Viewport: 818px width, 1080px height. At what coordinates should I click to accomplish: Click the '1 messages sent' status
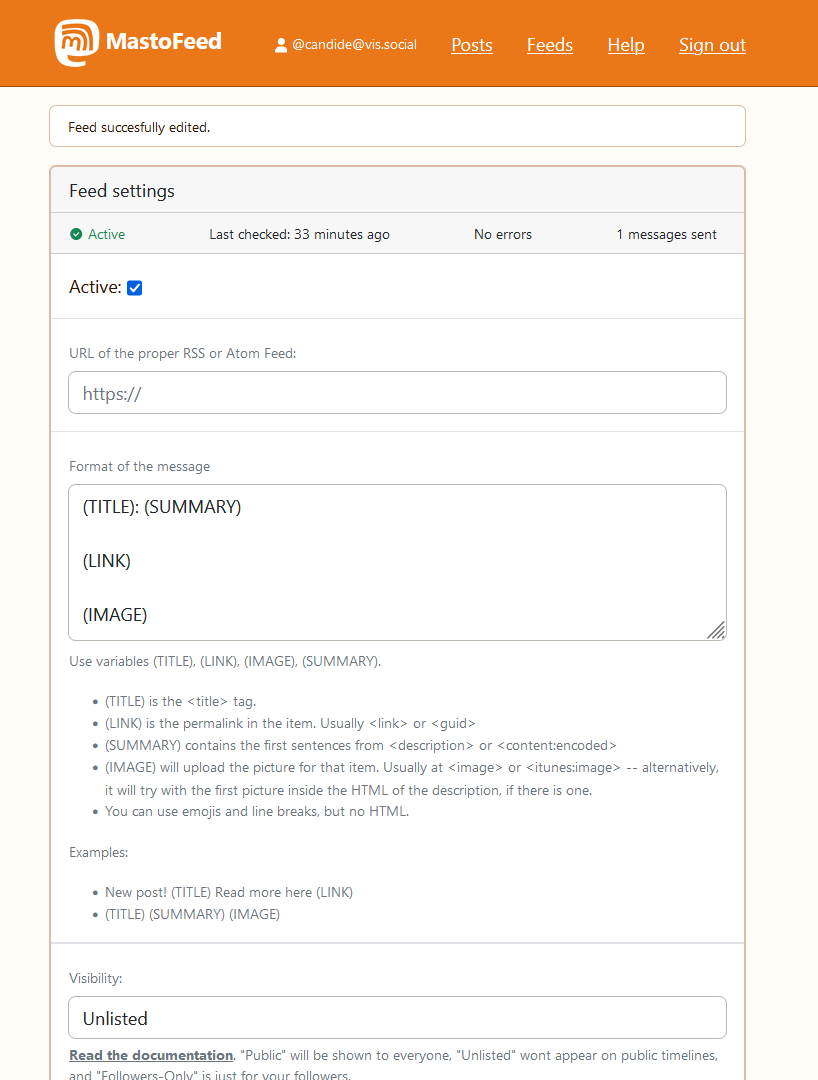[666, 235]
